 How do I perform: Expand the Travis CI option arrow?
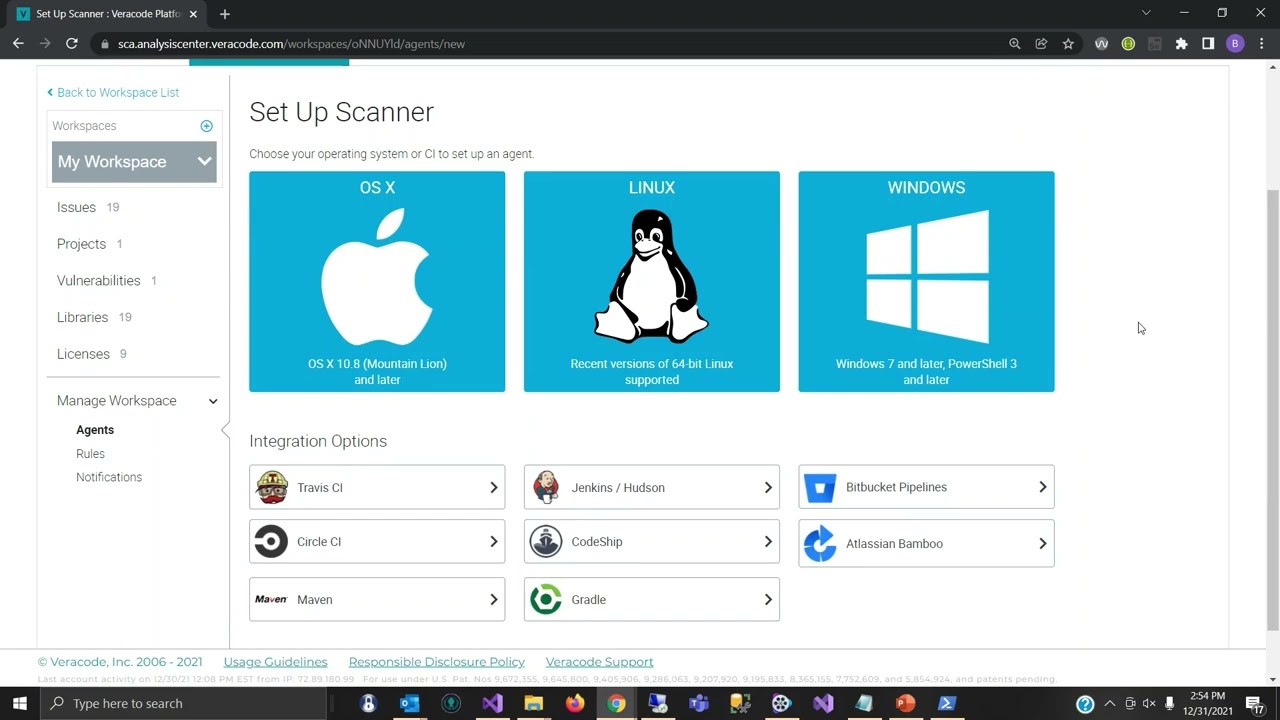coord(493,487)
